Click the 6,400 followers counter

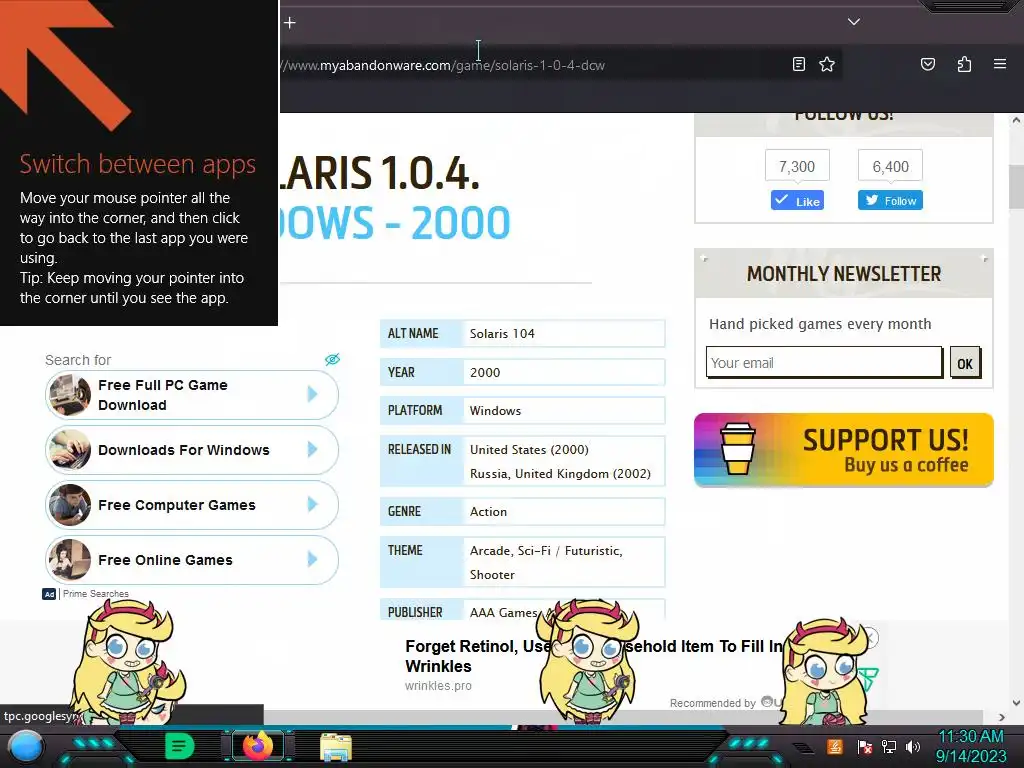click(x=890, y=166)
